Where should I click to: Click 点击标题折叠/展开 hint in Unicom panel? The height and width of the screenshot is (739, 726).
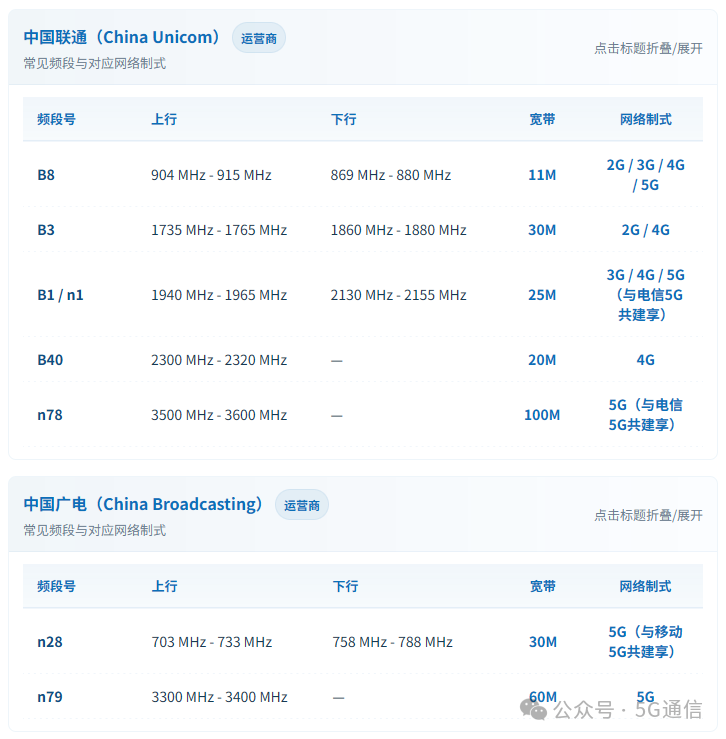click(648, 48)
